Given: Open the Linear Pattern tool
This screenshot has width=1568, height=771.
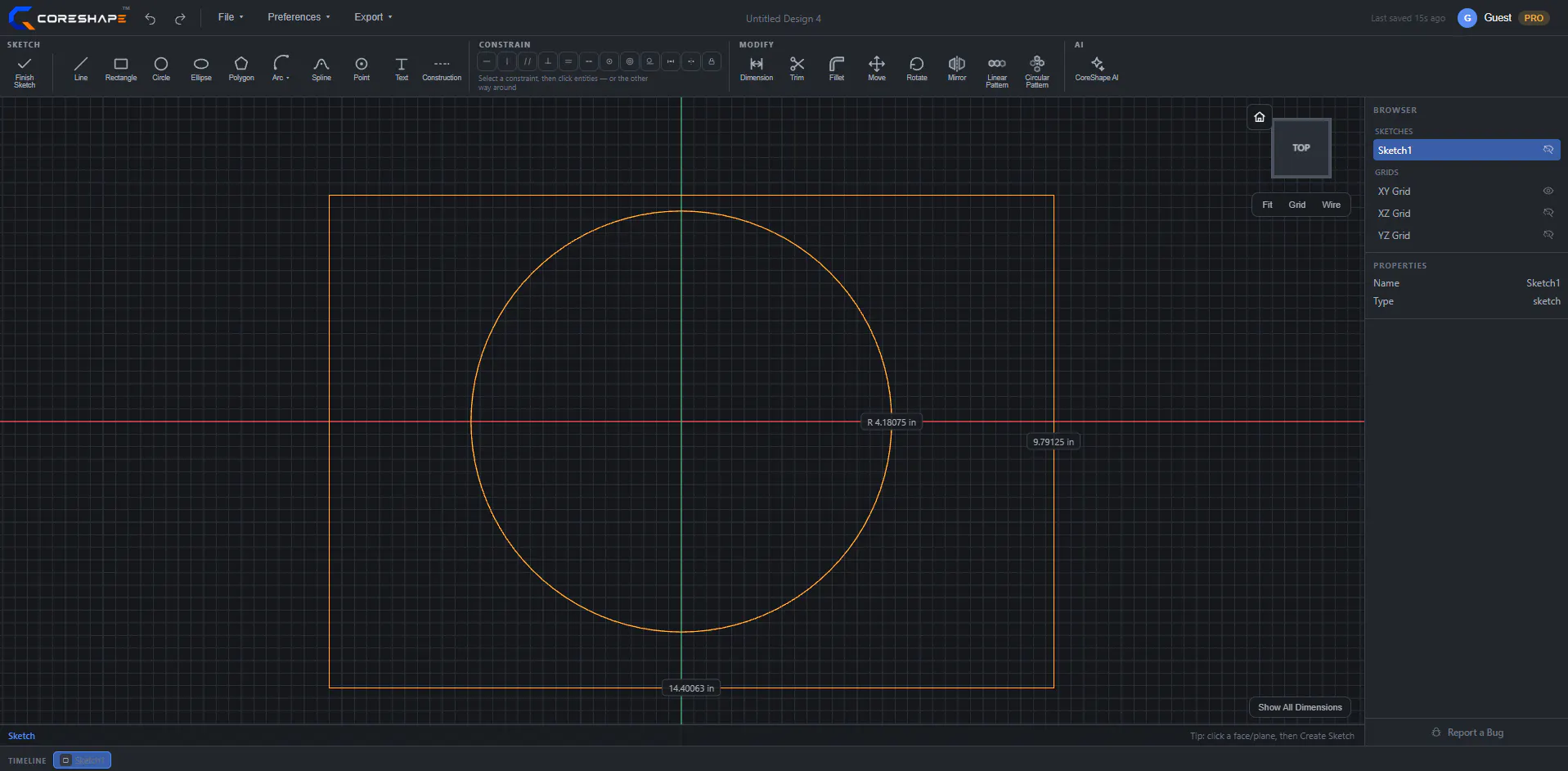Looking at the screenshot, I should pyautogui.click(x=997, y=71).
